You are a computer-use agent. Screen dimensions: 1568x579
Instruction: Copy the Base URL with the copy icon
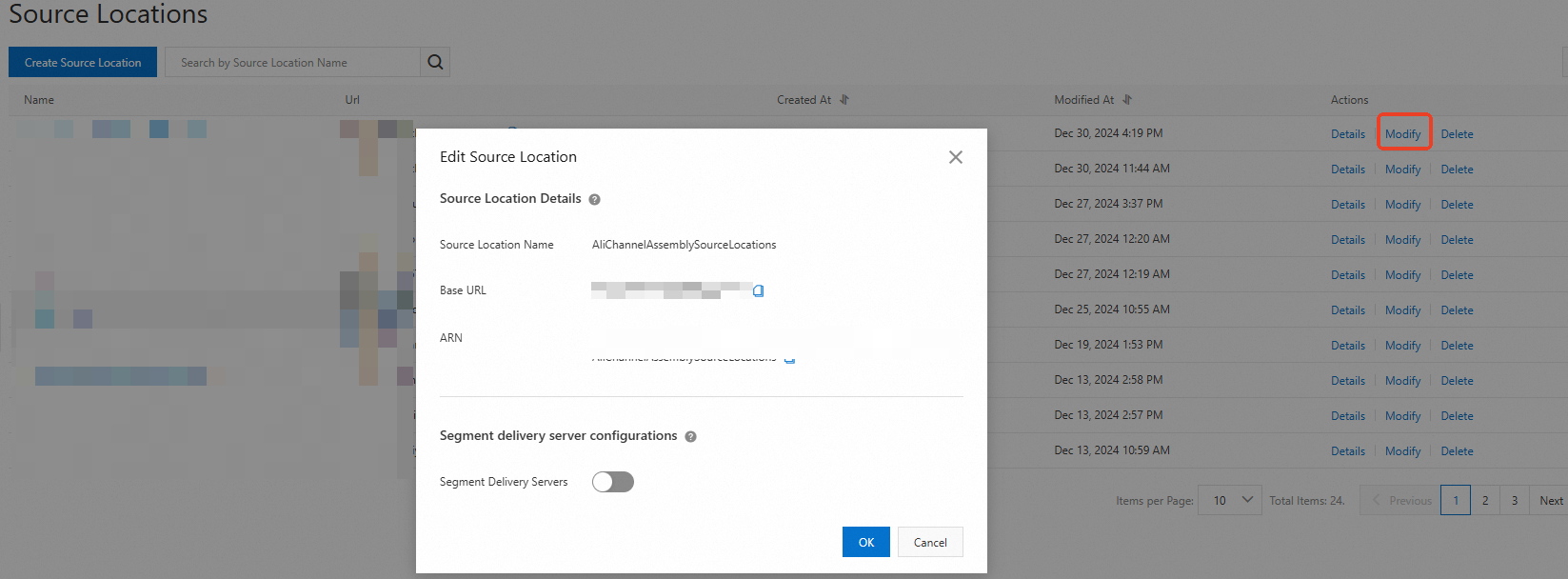(x=759, y=290)
